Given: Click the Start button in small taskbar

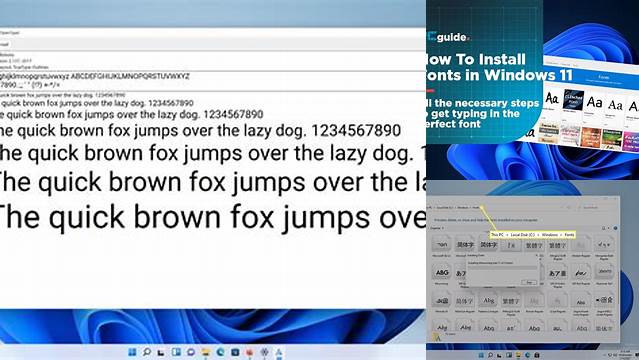Looking at the screenshot, I should coord(481,356).
